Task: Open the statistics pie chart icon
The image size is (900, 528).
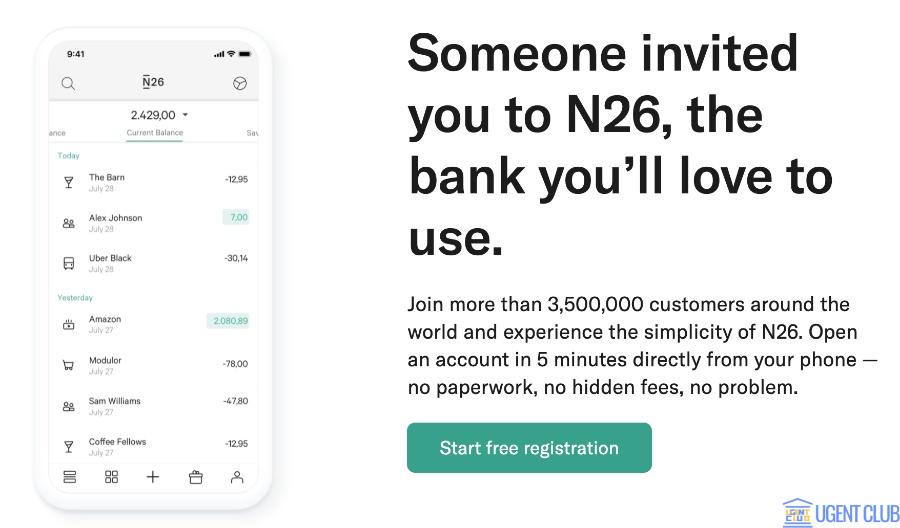Action: (x=239, y=84)
